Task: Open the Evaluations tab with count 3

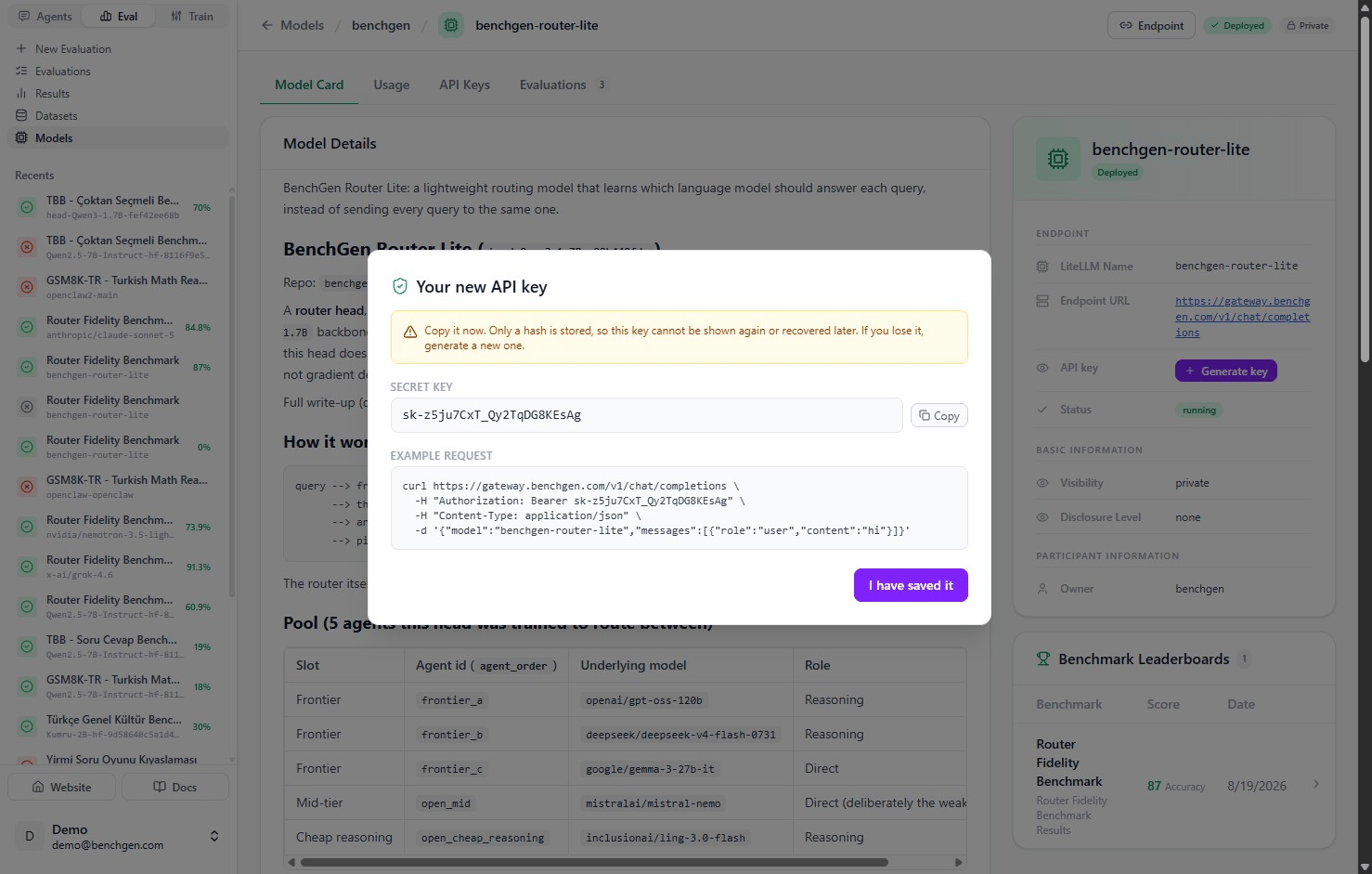Action: tap(563, 85)
